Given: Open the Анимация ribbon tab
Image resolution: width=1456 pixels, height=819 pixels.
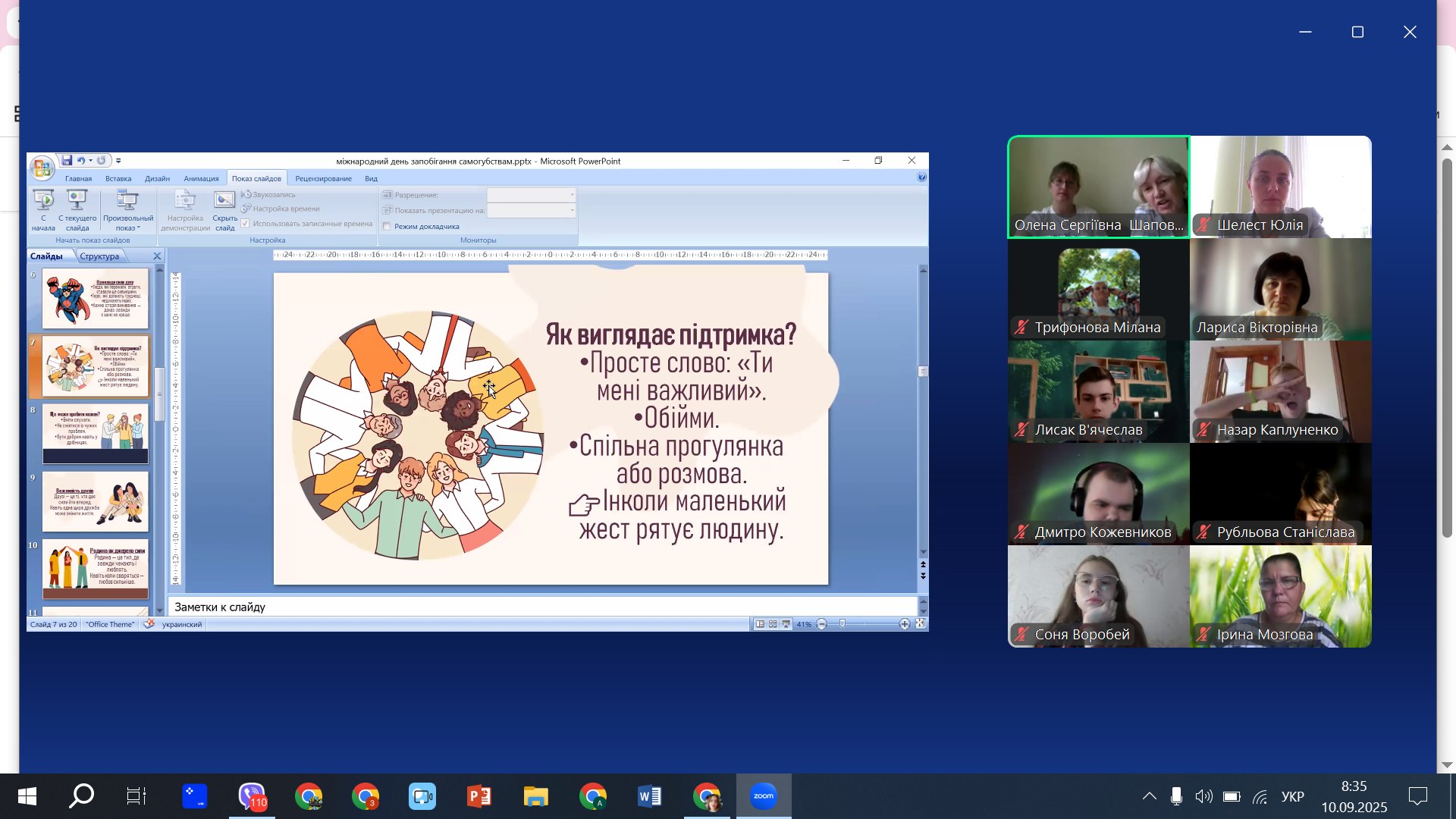Looking at the screenshot, I should tap(201, 179).
